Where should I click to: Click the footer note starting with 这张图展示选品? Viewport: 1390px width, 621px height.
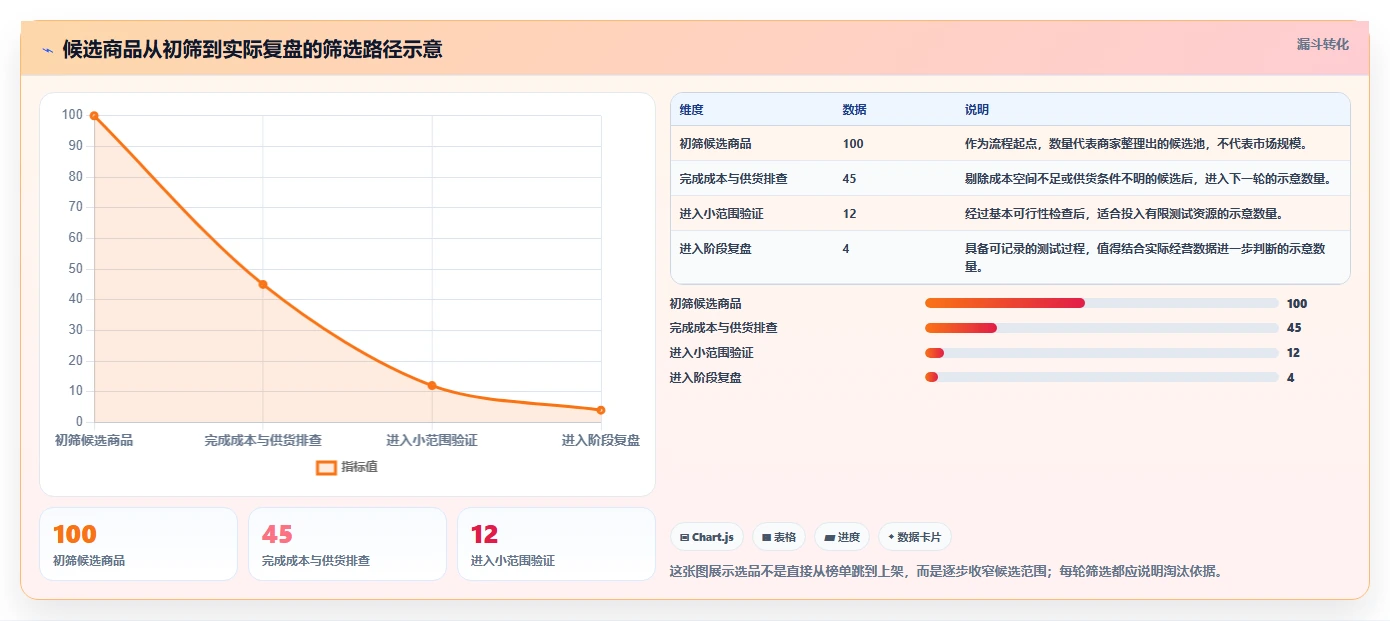coord(945,572)
